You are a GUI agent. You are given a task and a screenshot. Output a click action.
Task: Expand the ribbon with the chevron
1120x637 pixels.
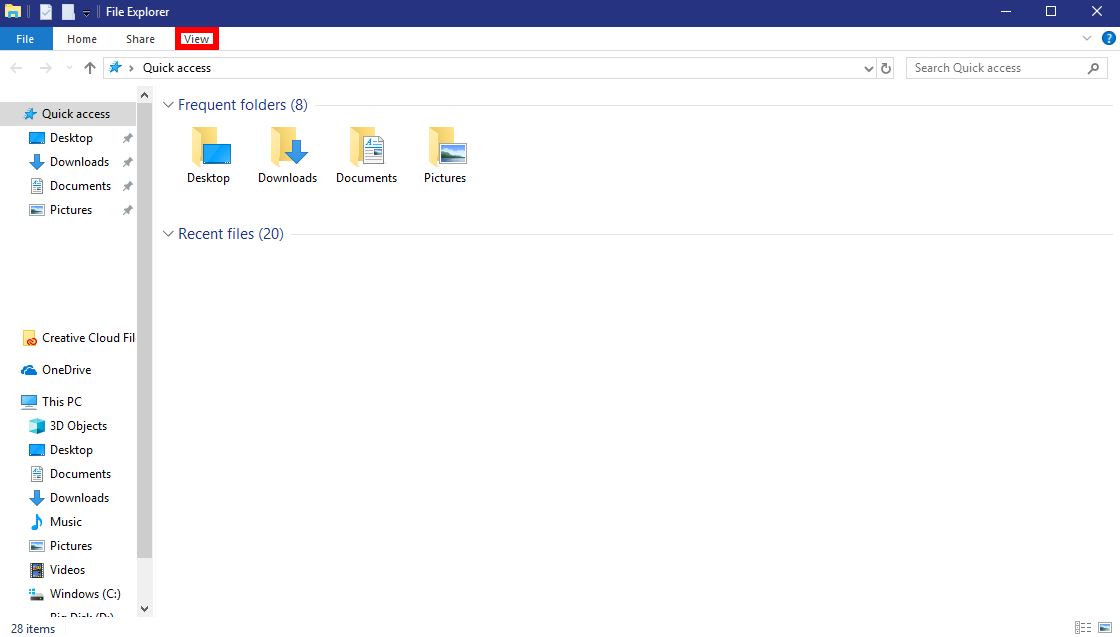tap(1086, 39)
